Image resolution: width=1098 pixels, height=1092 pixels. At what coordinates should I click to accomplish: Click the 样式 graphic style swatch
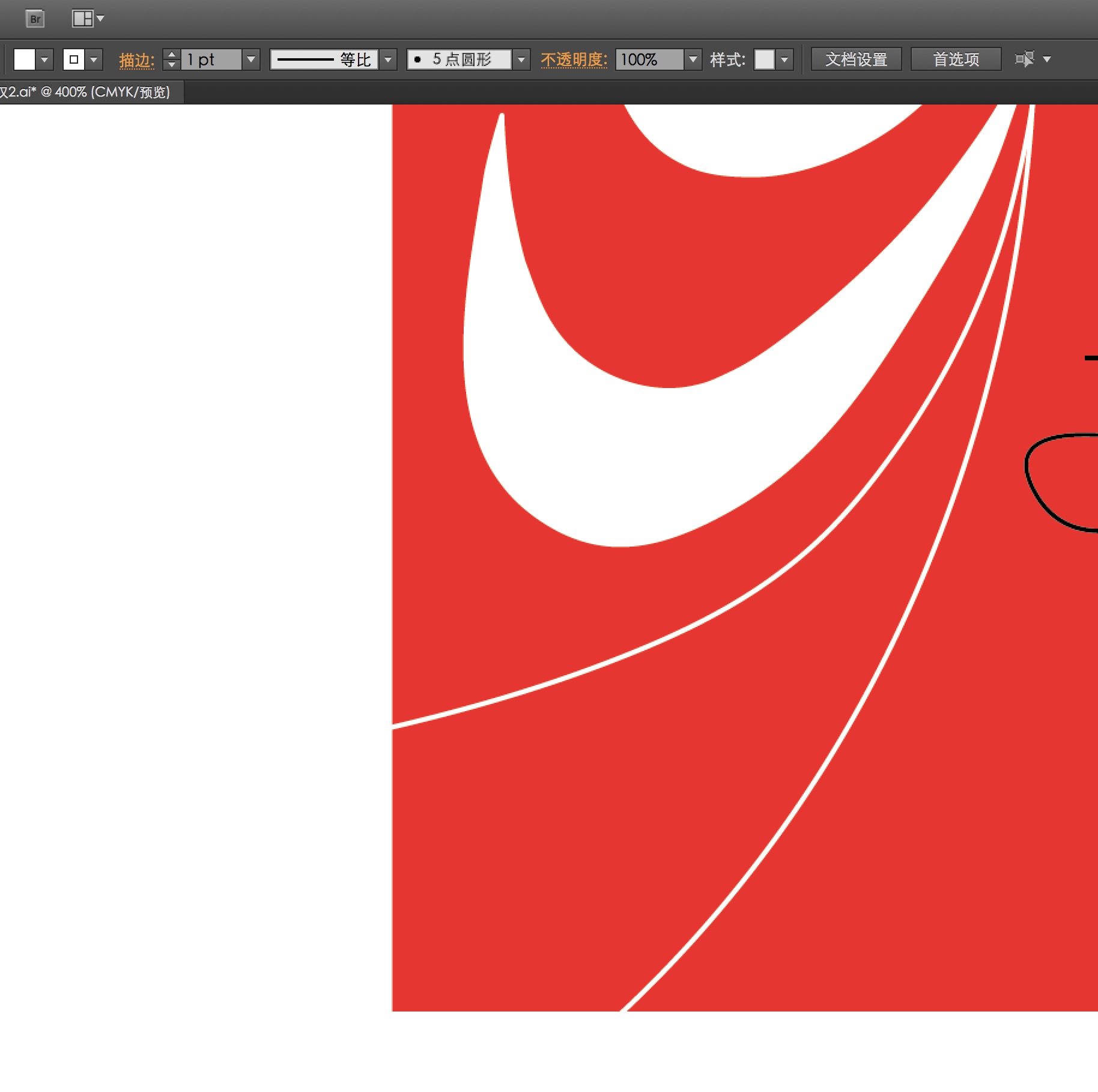pos(765,59)
